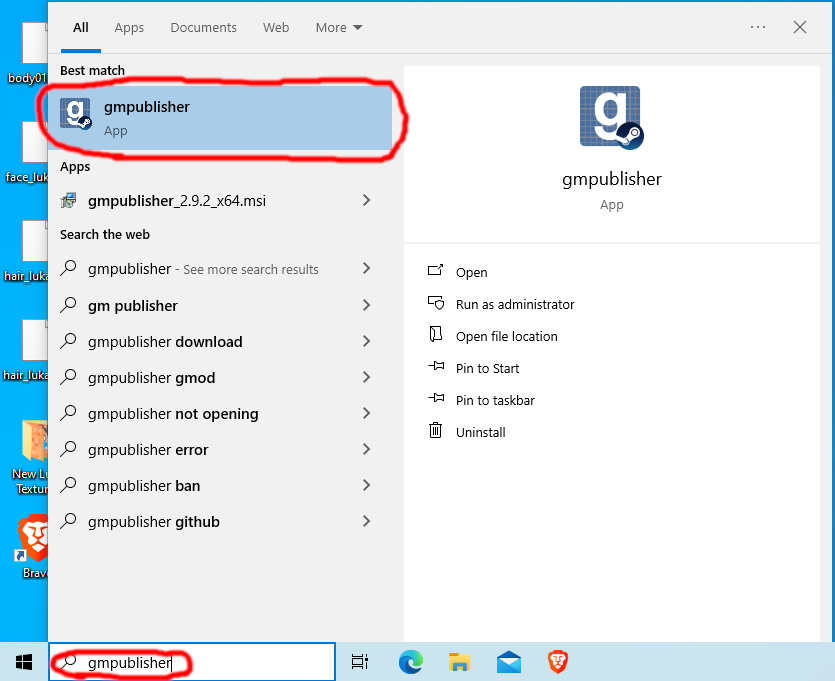Choose Uninstall for gmpublisher

[480, 432]
